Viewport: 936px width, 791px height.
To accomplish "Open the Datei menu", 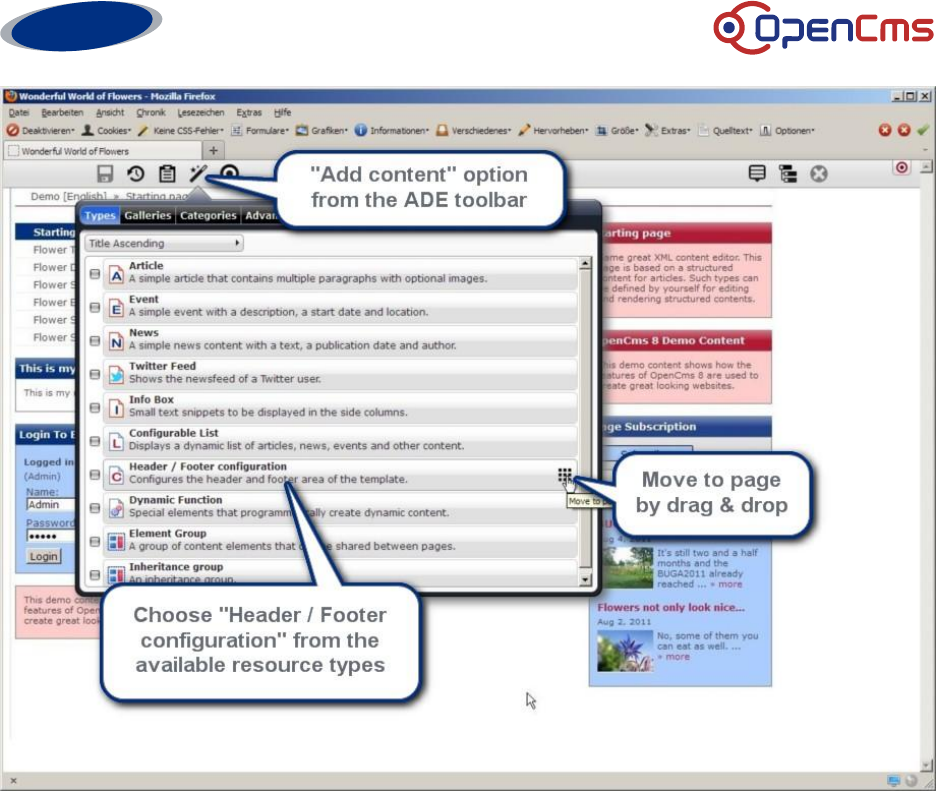I will pyautogui.click(x=19, y=112).
